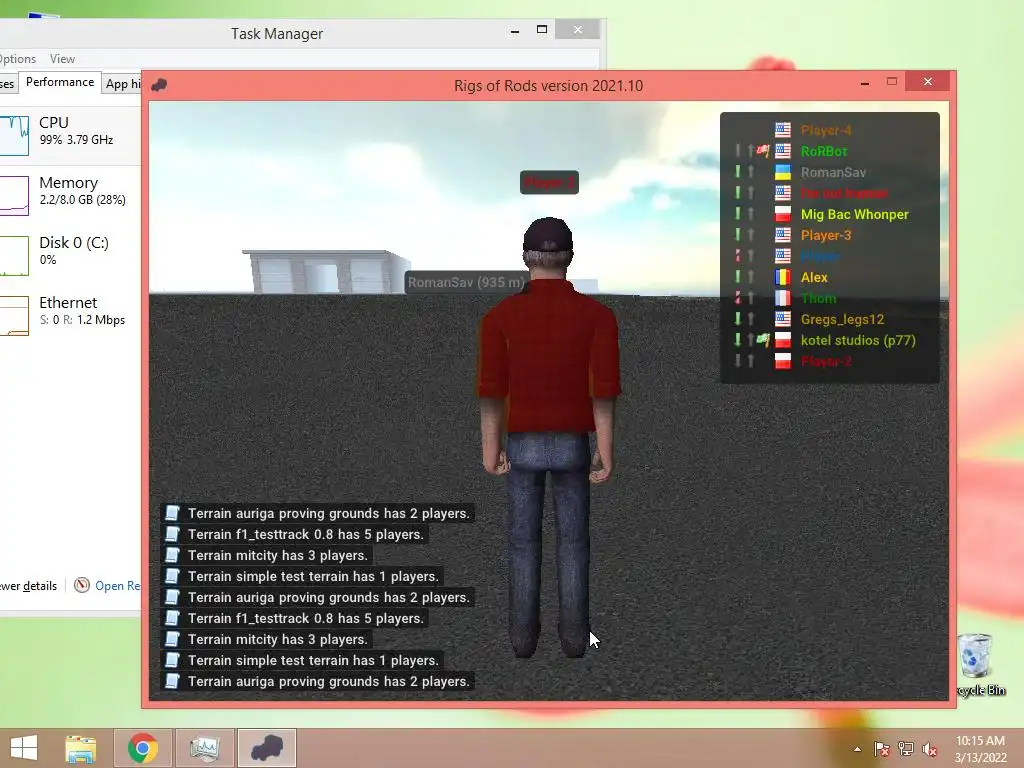Viewport: 1024px width, 768px height.
Task: Select the Disk 0 (C:) entry
Action: [x=71, y=254]
